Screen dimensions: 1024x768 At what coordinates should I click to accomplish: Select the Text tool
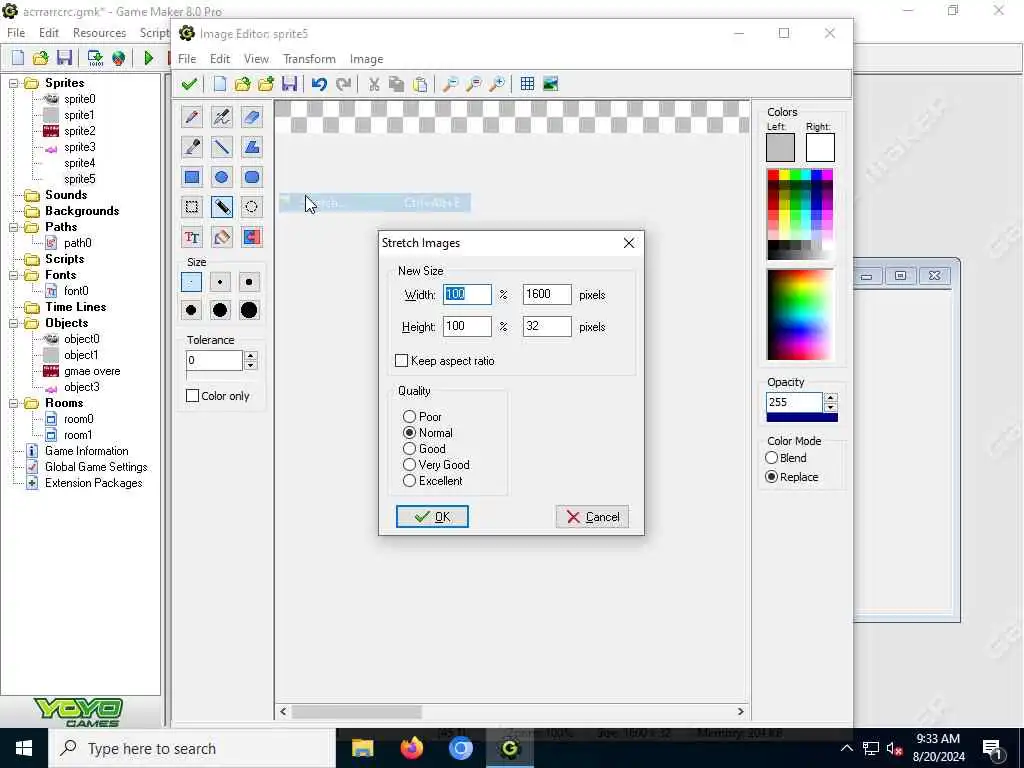[x=192, y=237]
